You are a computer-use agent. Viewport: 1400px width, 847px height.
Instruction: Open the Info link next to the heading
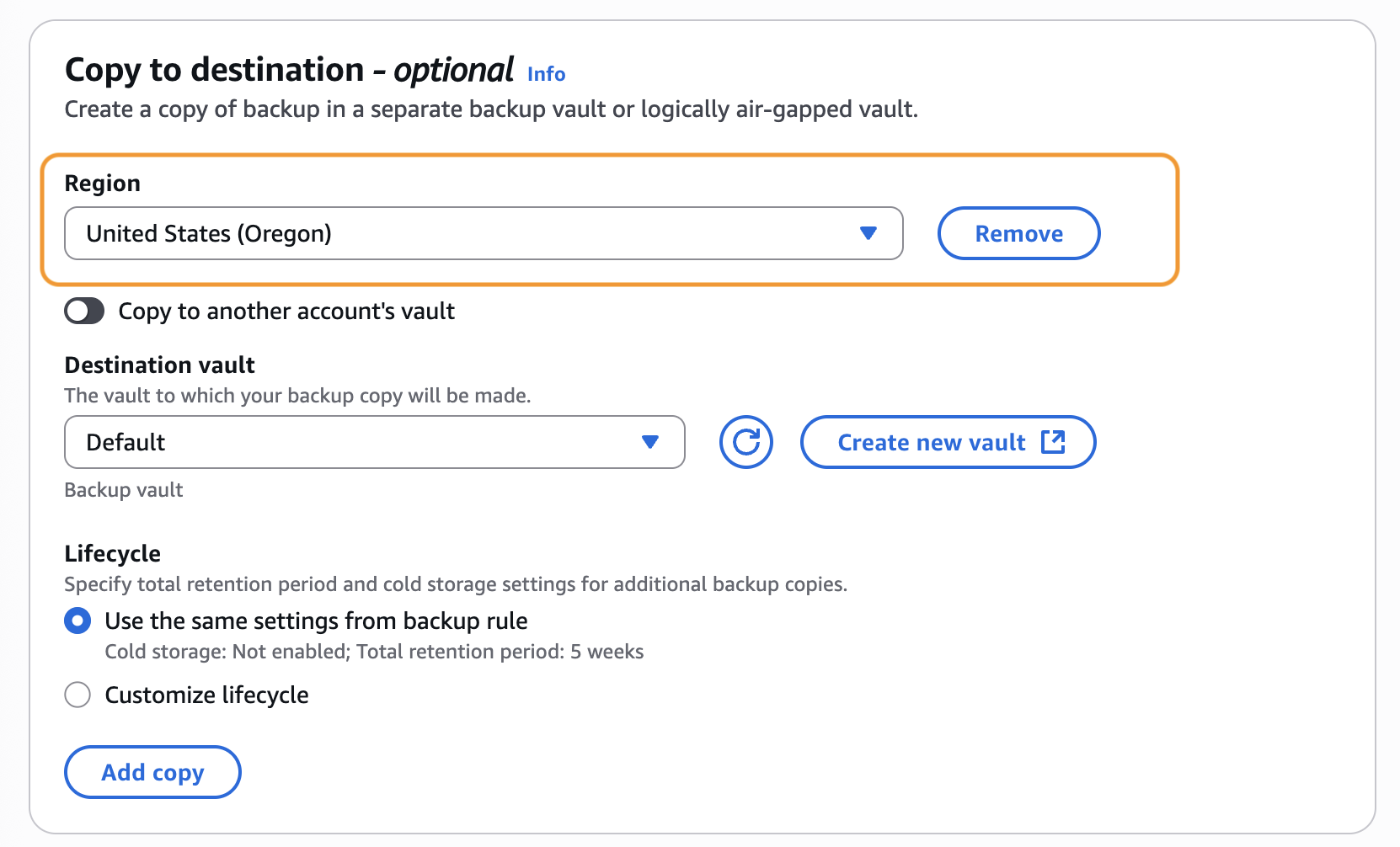coord(546,74)
